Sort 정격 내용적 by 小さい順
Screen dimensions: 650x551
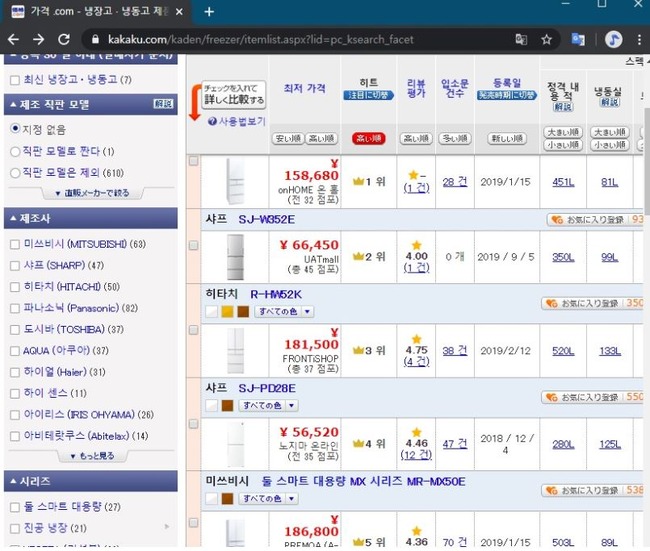563,145
